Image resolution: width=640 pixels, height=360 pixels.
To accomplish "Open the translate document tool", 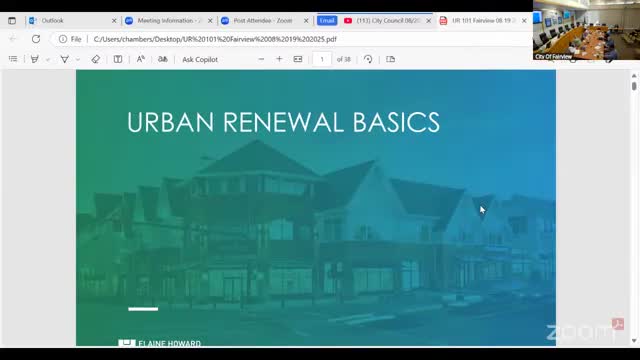I will click(x=163, y=59).
